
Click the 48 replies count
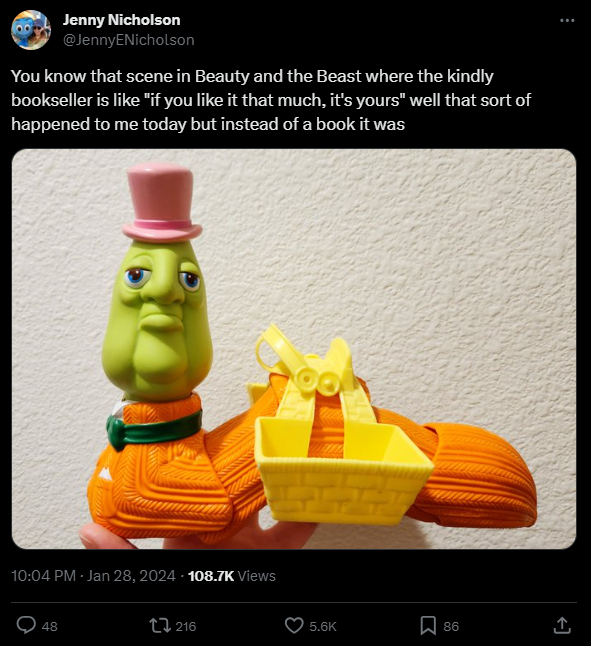pyautogui.click(x=50, y=626)
